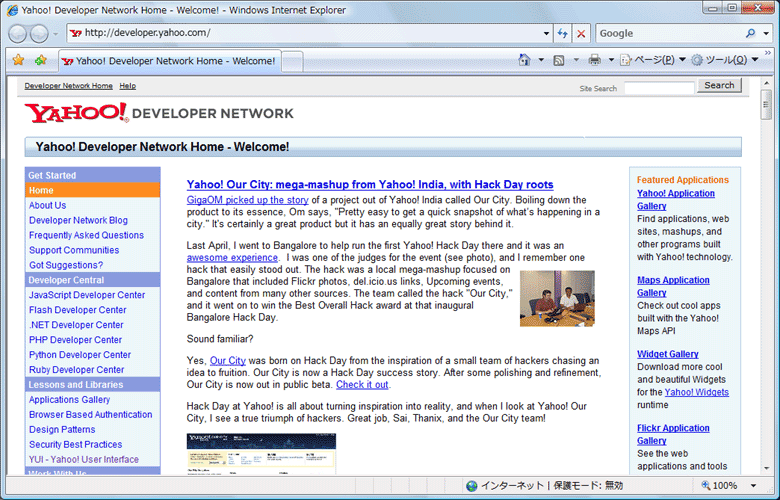Click the toolbar overflow chevron

tap(768, 52)
